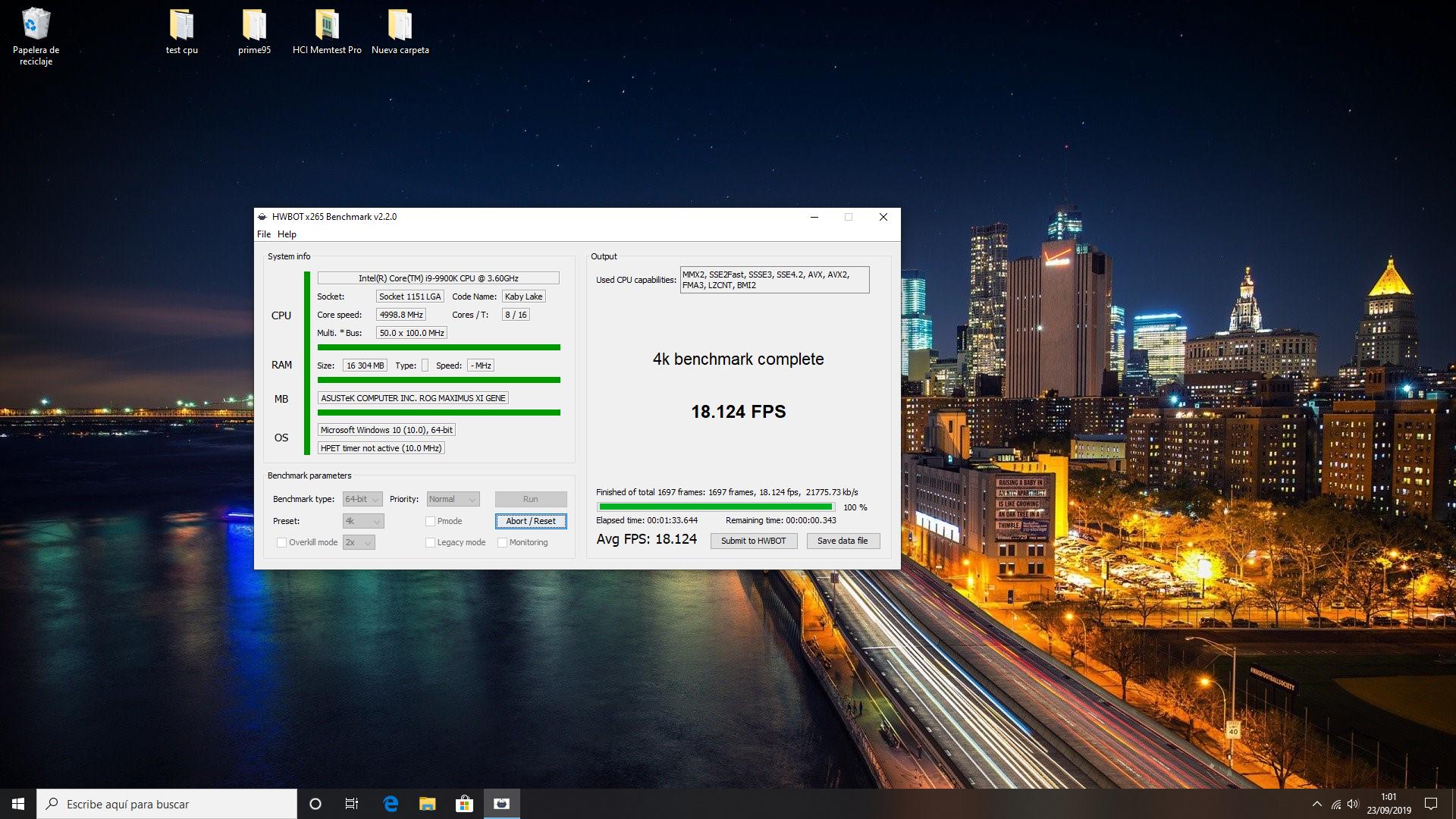Viewport: 1456px width, 819px height.
Task: Open the HCI Memtest Pro folder
Action: [x=327, y=26]
